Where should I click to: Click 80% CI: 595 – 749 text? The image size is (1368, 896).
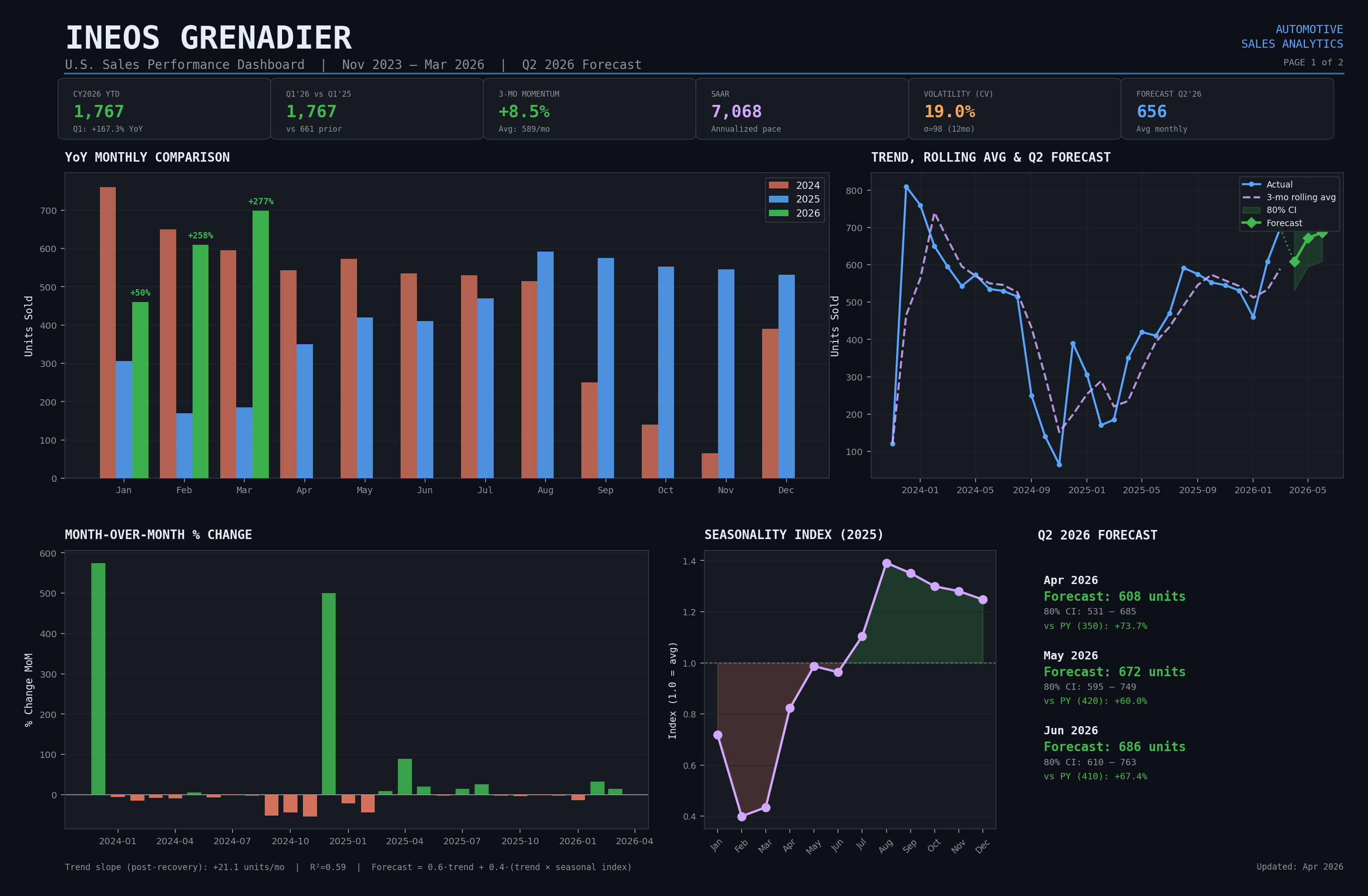(1090, 687)
